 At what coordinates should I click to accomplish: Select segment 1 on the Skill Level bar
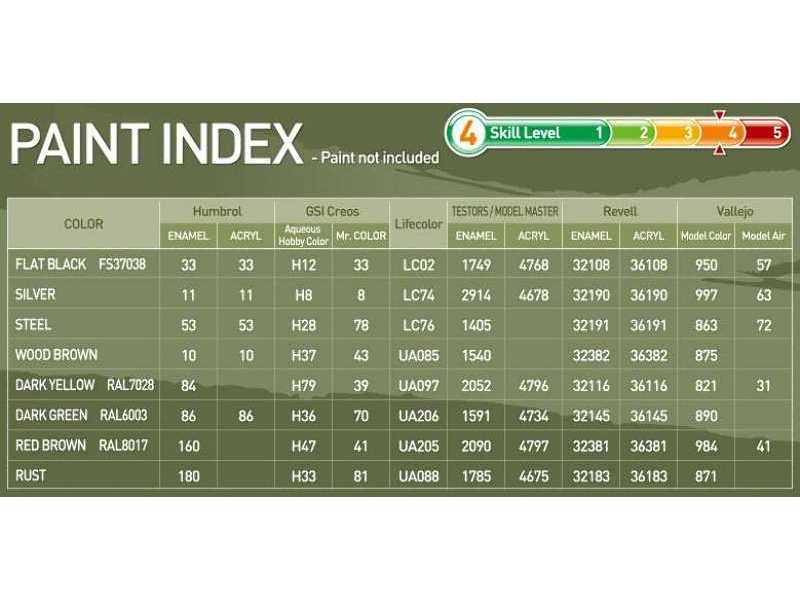click(598, 133)
